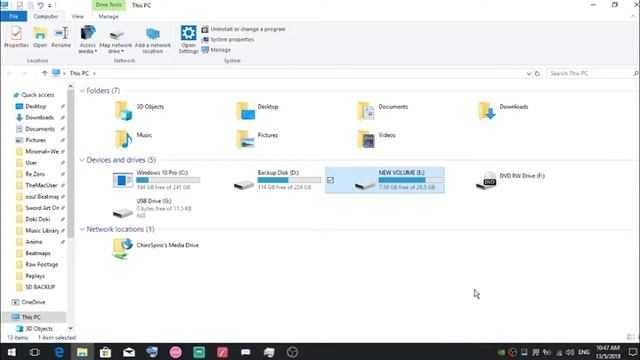Select the Backup Disk (D:) drive

tap(278, 180)
